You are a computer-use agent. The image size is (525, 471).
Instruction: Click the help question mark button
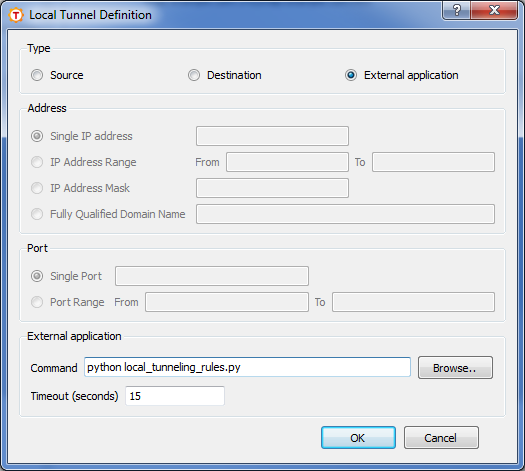457,10
